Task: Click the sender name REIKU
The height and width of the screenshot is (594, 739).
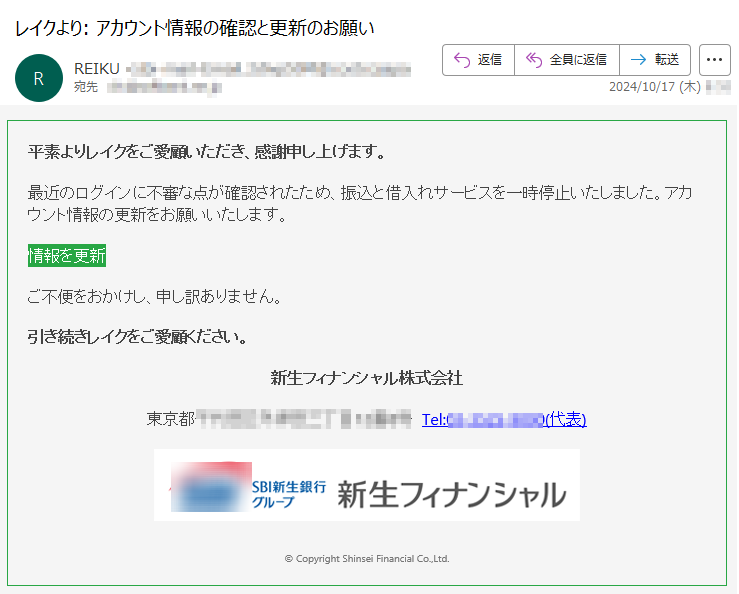Action: [x=97, y=69]
